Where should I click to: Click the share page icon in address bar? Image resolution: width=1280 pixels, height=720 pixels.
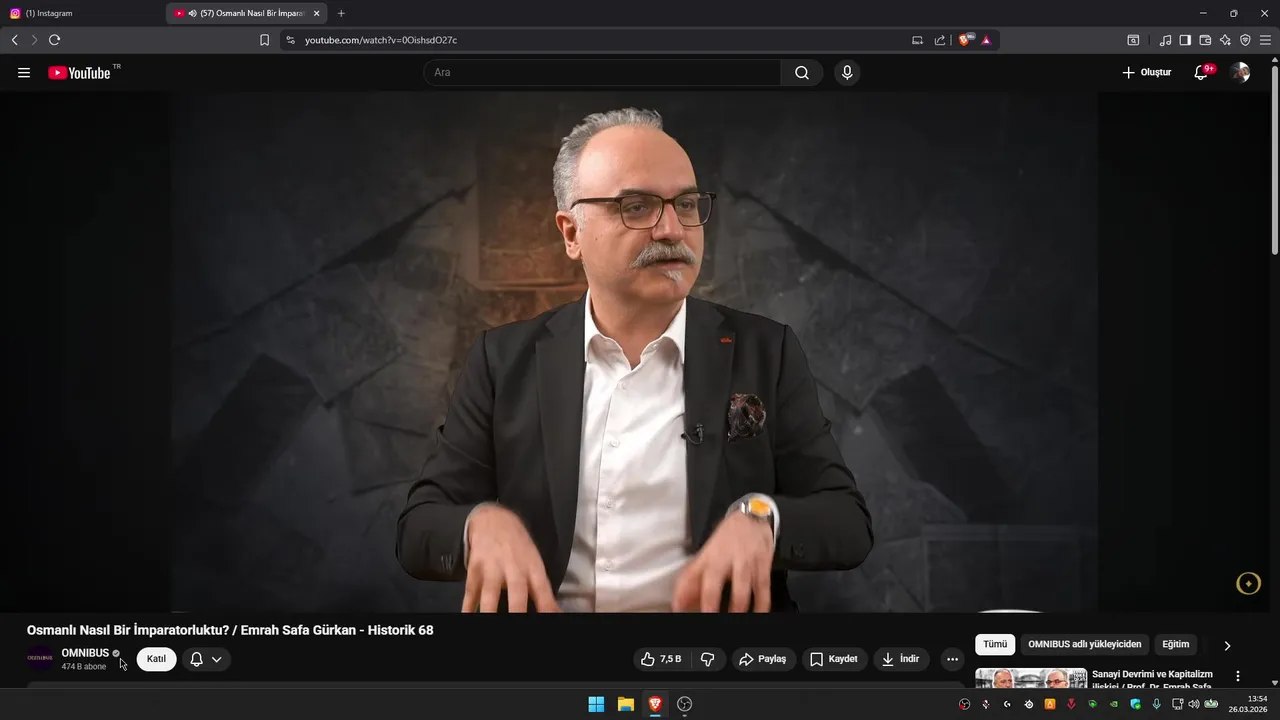click(940, 40)
